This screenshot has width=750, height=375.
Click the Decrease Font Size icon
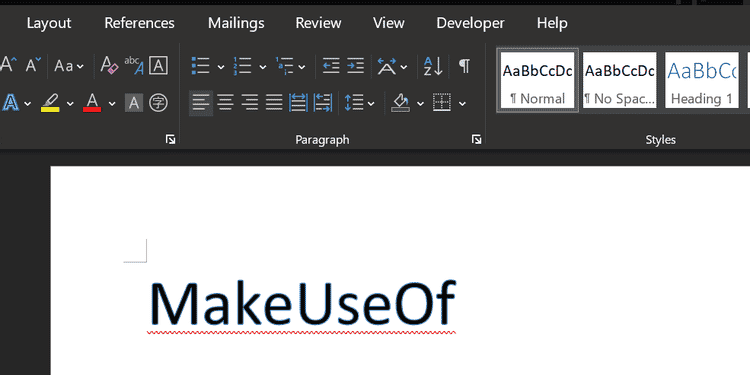click(x=33, y=65)
